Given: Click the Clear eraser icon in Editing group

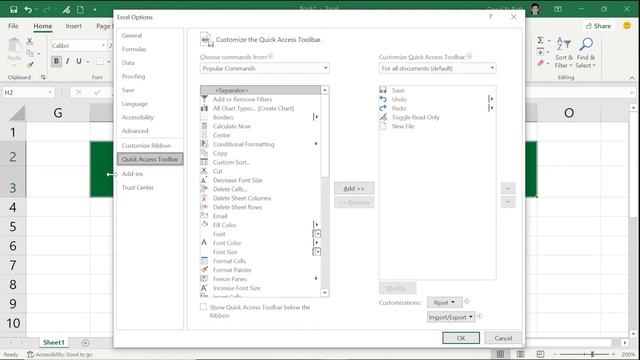Looking at the screenshot, I should [x=541, y=63].
